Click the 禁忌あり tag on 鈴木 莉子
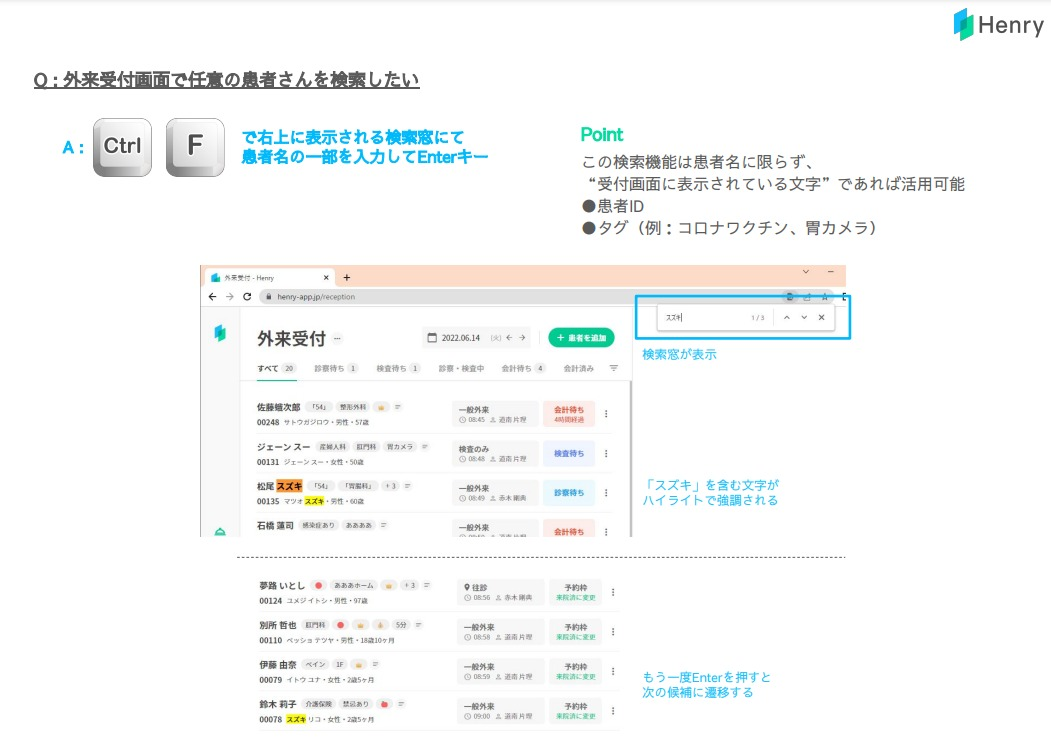1051x741 pixels. pyautogui.click(x=355, y=704)
